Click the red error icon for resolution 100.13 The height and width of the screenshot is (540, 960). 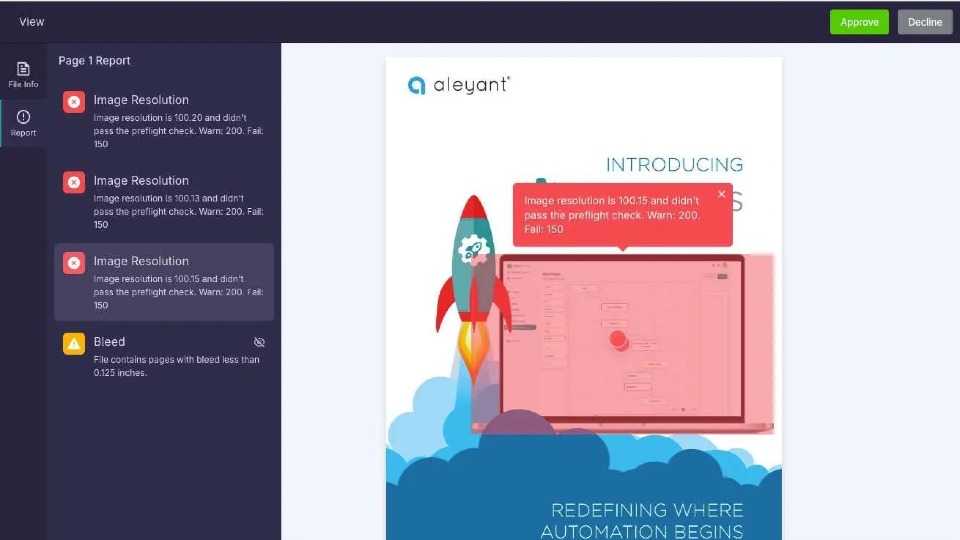tap(74, 182)
